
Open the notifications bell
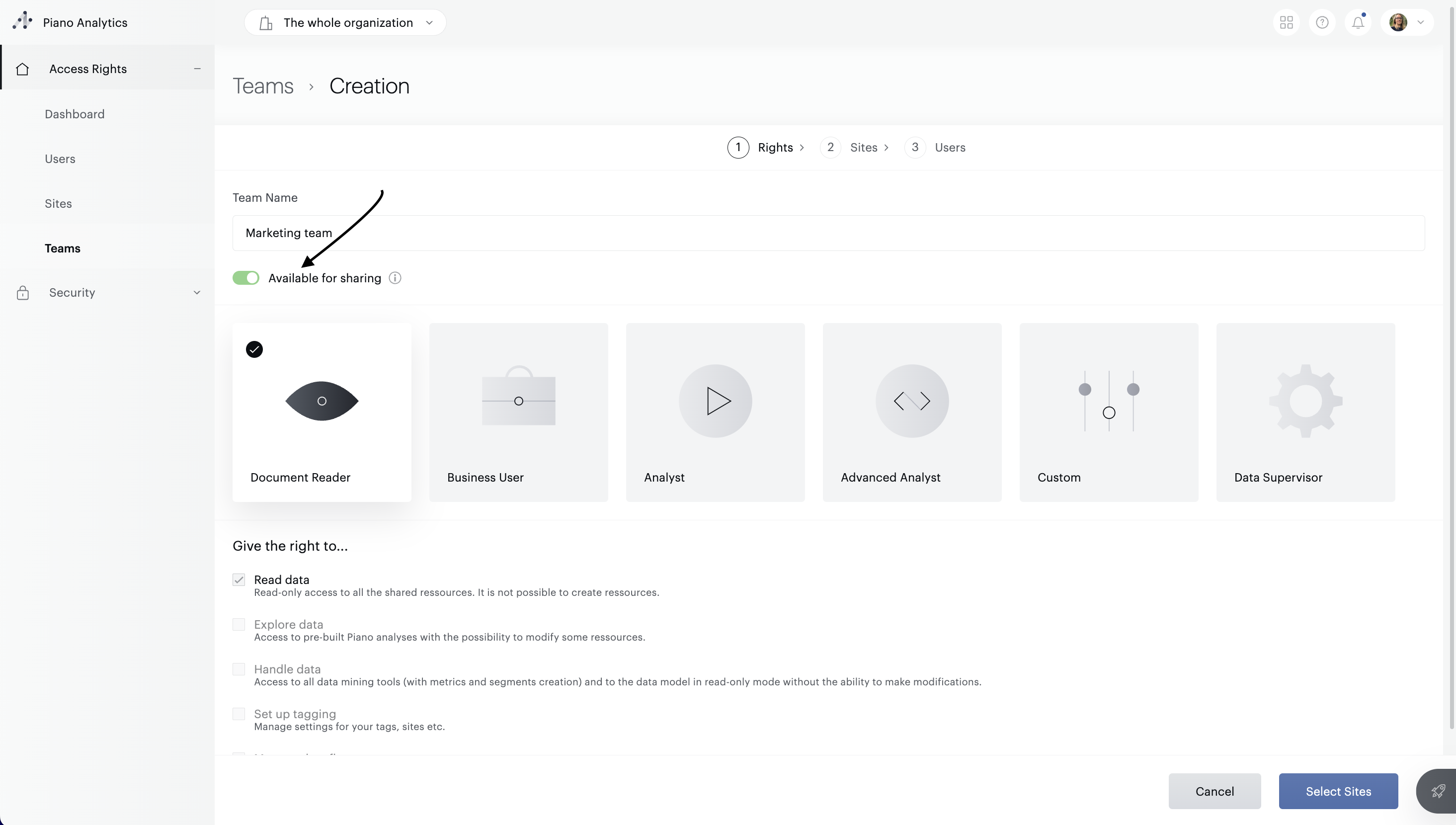pos(1358,23)
